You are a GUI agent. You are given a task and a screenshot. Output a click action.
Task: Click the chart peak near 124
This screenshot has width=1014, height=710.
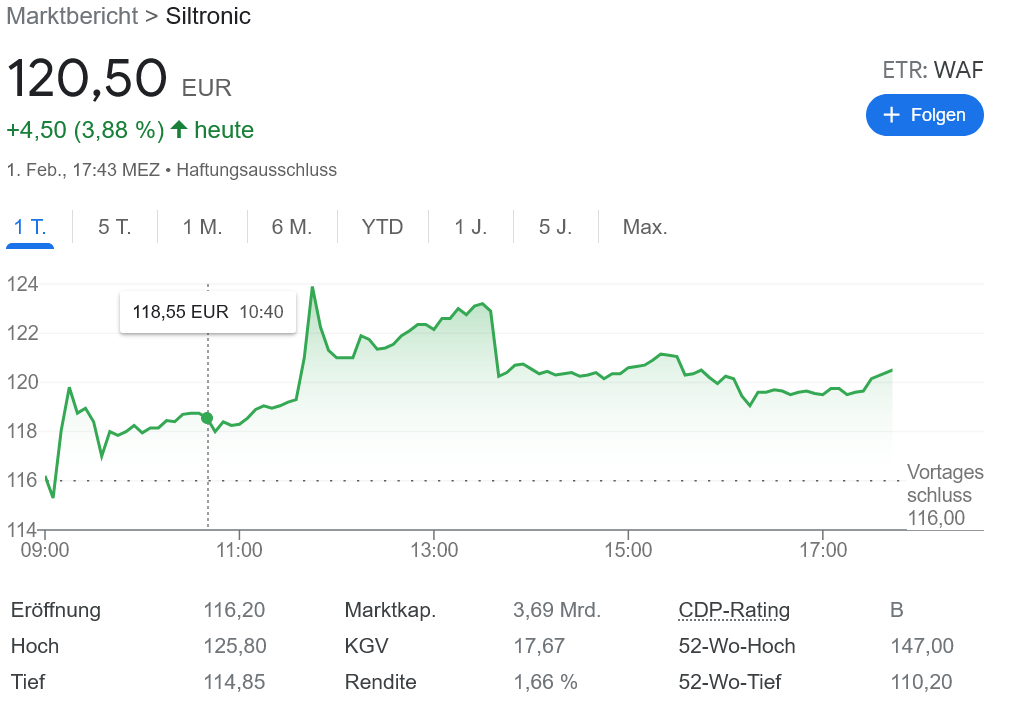[313, 288]
